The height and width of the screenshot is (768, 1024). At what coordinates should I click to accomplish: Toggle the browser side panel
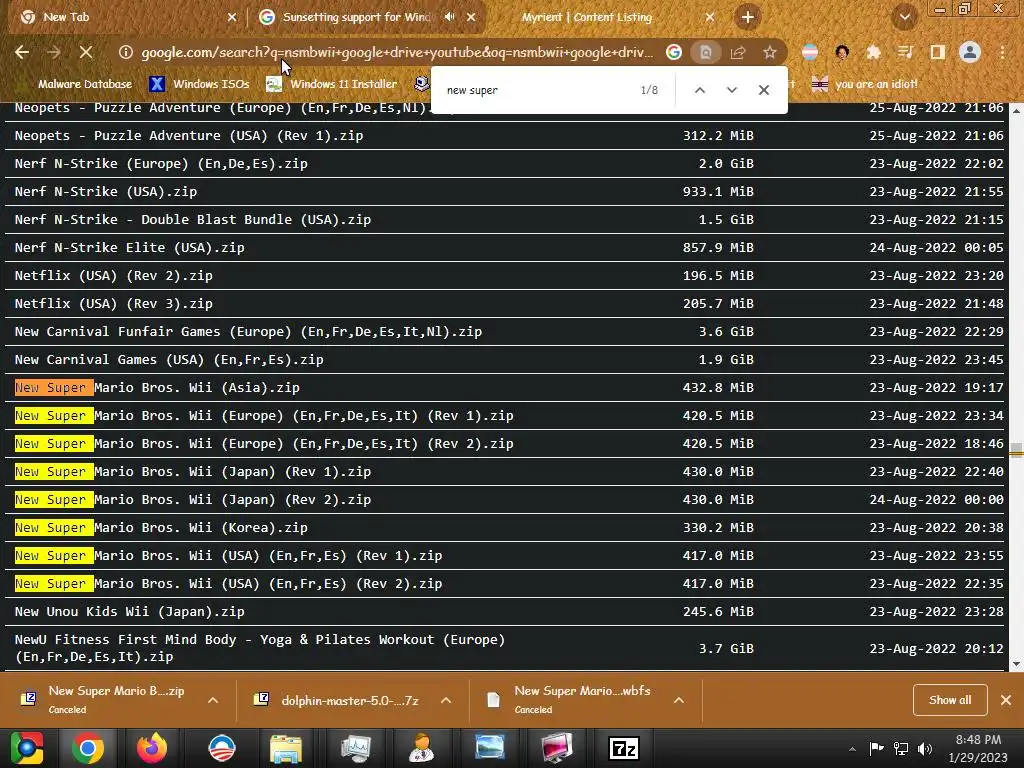[x=937, y=52]
